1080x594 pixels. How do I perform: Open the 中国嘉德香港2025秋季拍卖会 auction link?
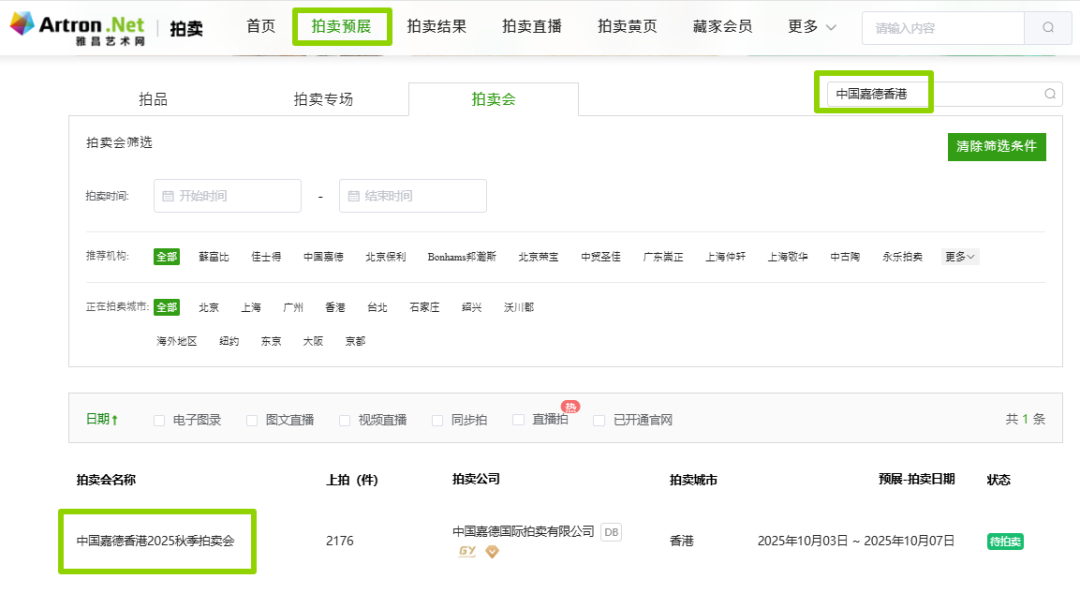[x=156, y=541]
